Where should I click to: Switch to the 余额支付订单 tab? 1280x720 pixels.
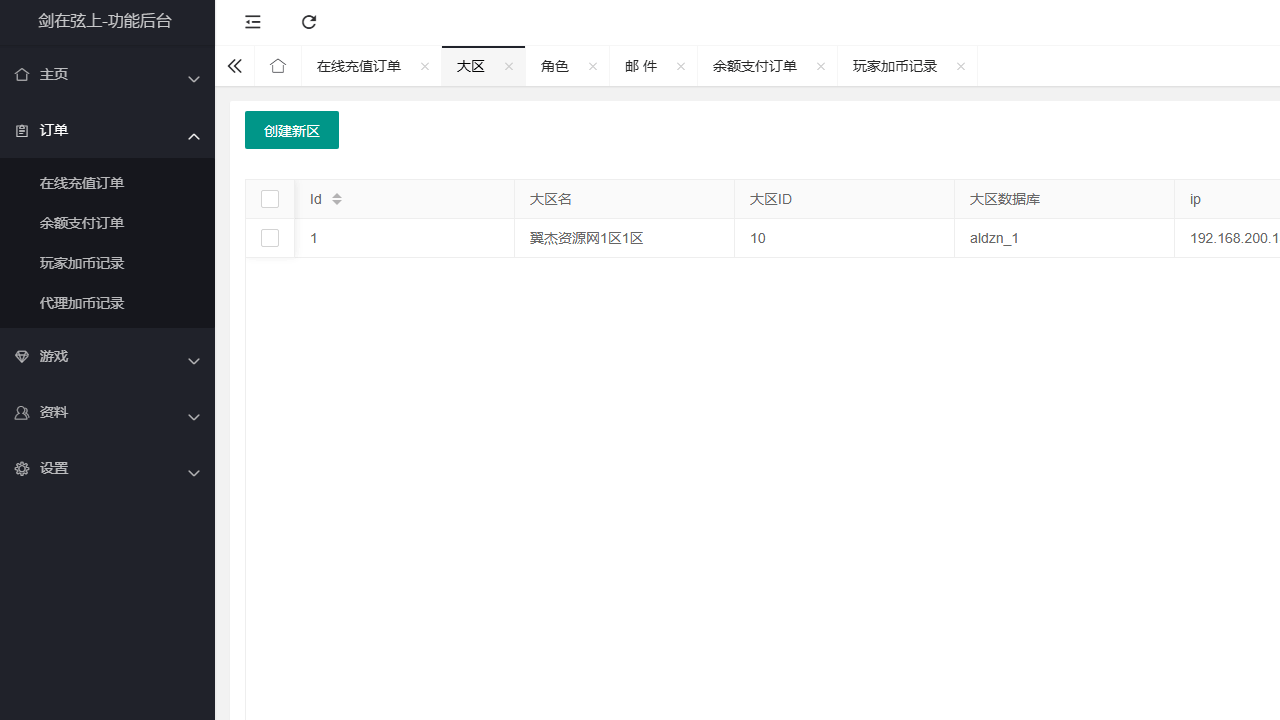(755, 66)
